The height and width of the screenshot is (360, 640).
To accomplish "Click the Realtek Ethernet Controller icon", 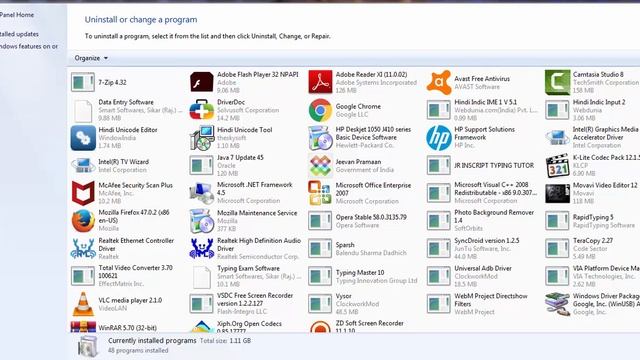I will [x=83, y=249].
